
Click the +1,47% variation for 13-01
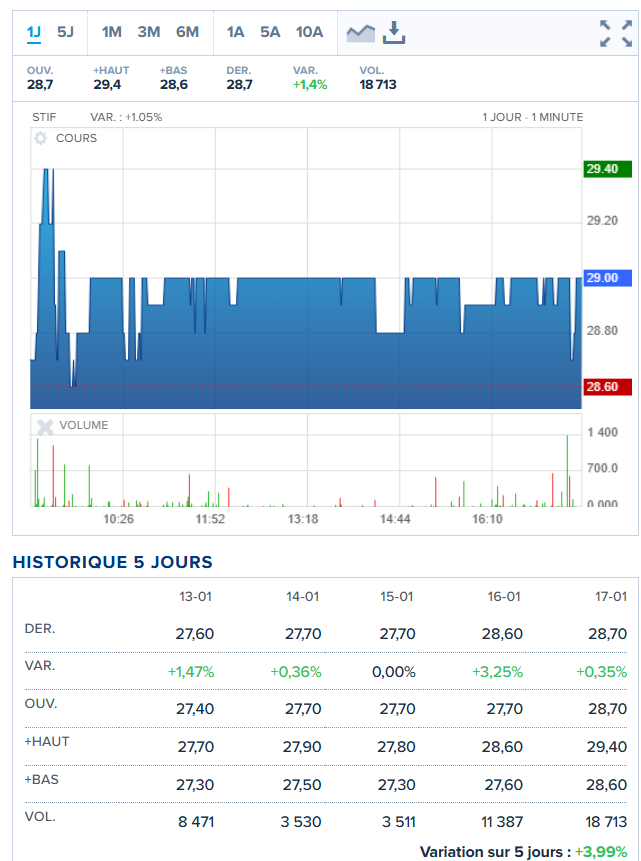coord(191,672)
